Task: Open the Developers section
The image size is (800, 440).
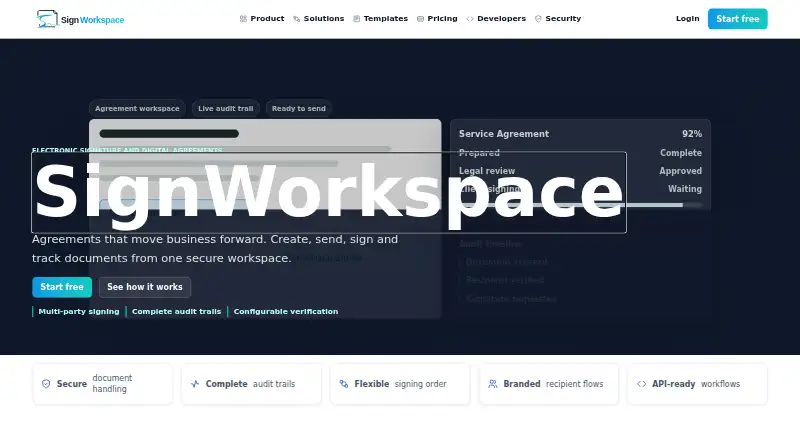Action: [x=496, y=19]
